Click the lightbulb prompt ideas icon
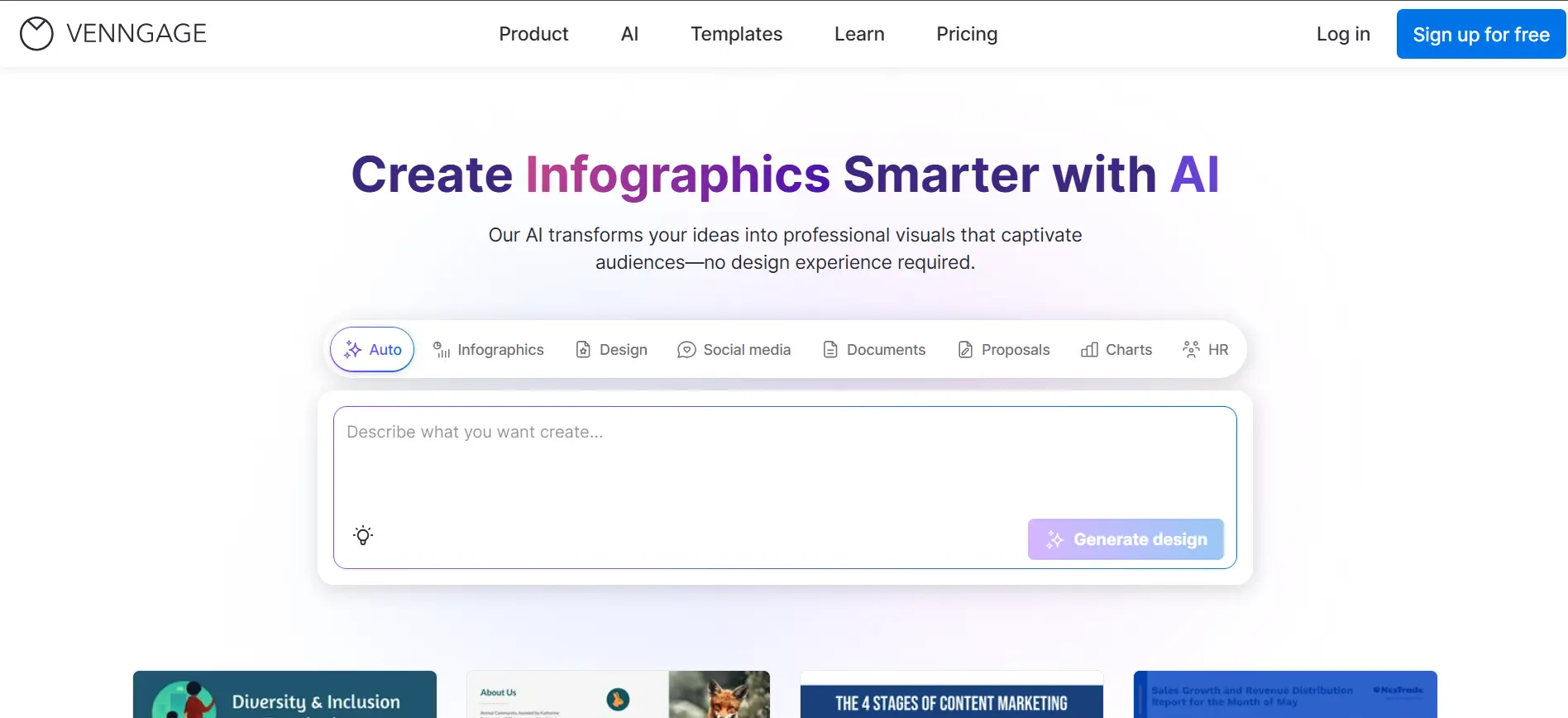The height and width of the screenshot is (718, 1568). [x=363, y=536]
